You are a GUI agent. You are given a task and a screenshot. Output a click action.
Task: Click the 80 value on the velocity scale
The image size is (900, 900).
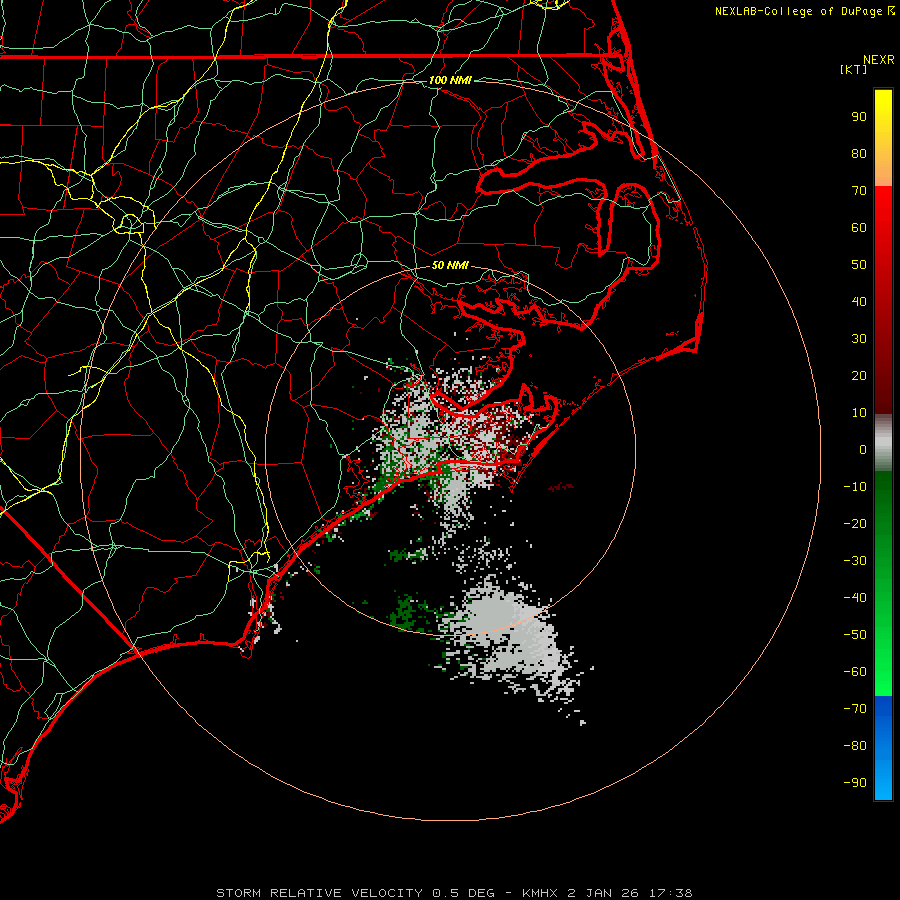pyautogui.click(x=859, y=154)
